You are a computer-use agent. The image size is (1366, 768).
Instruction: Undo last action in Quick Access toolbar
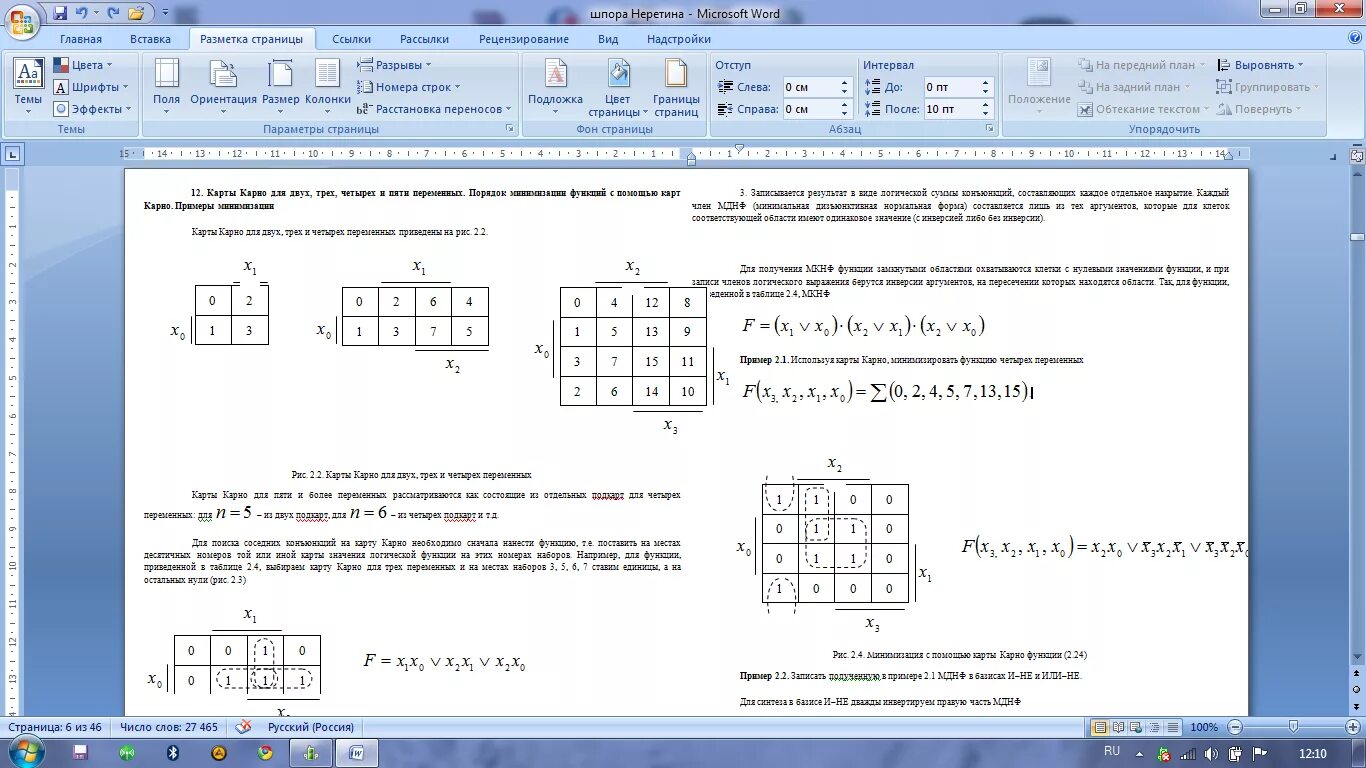click(x=81, y=14)
